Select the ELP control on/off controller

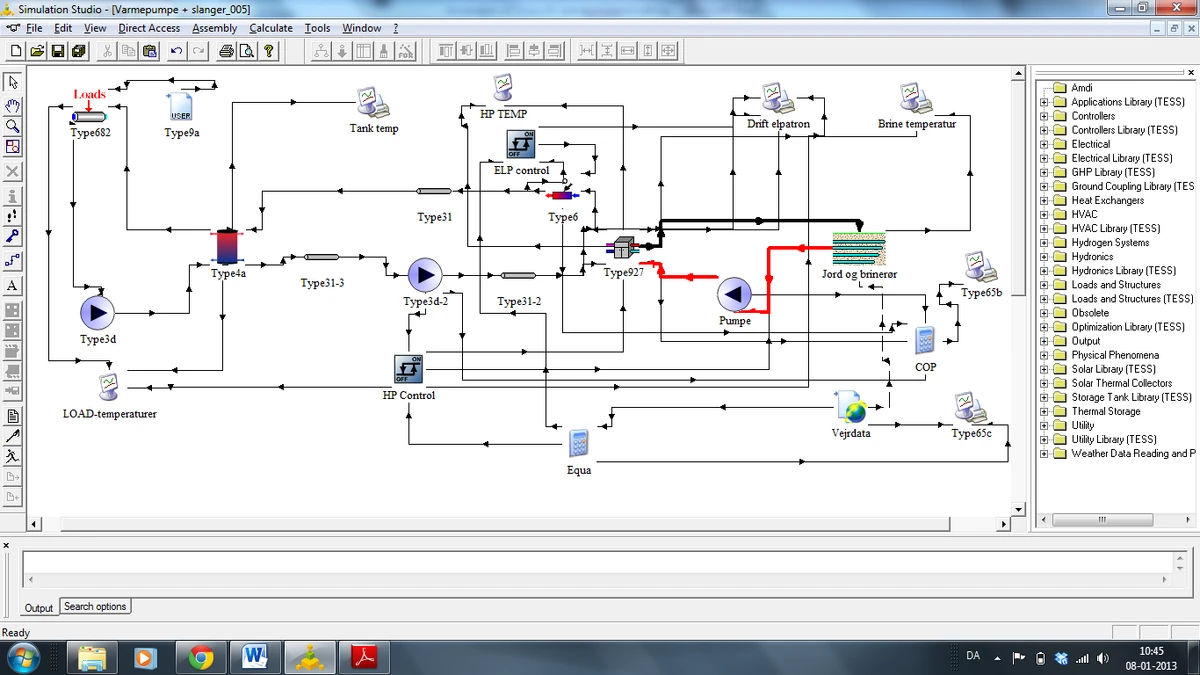[x=521, y=145]
